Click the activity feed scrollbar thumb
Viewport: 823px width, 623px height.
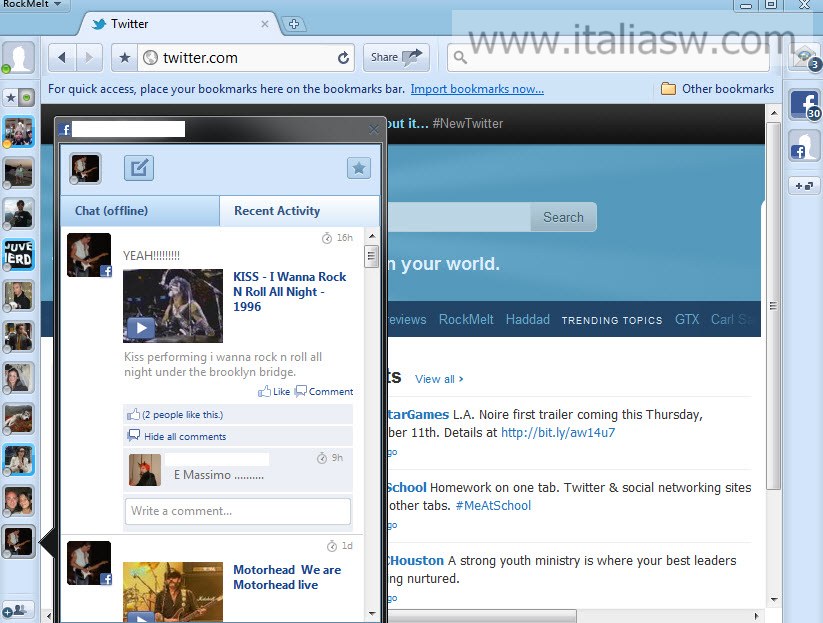click(x=372, y=256)
